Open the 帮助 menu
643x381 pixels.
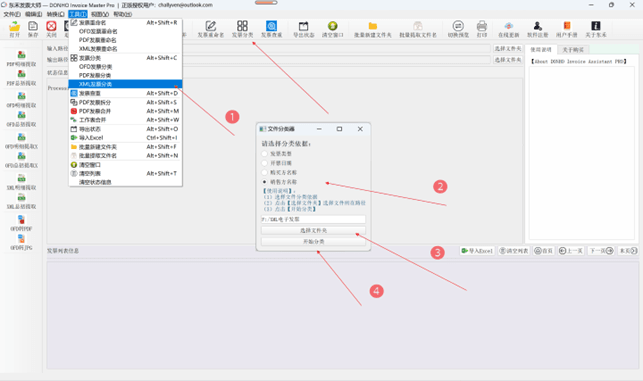pyautogui.click(x=122, y=14)
